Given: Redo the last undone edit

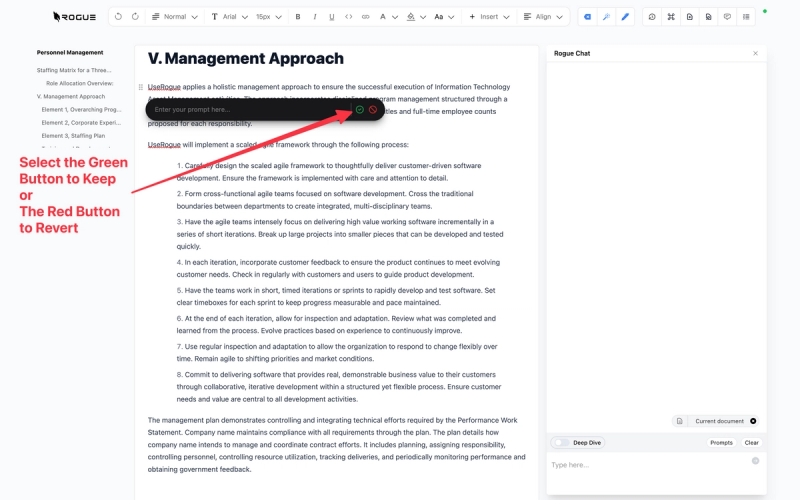Looking at the screenshot, I should pos(135,17).
